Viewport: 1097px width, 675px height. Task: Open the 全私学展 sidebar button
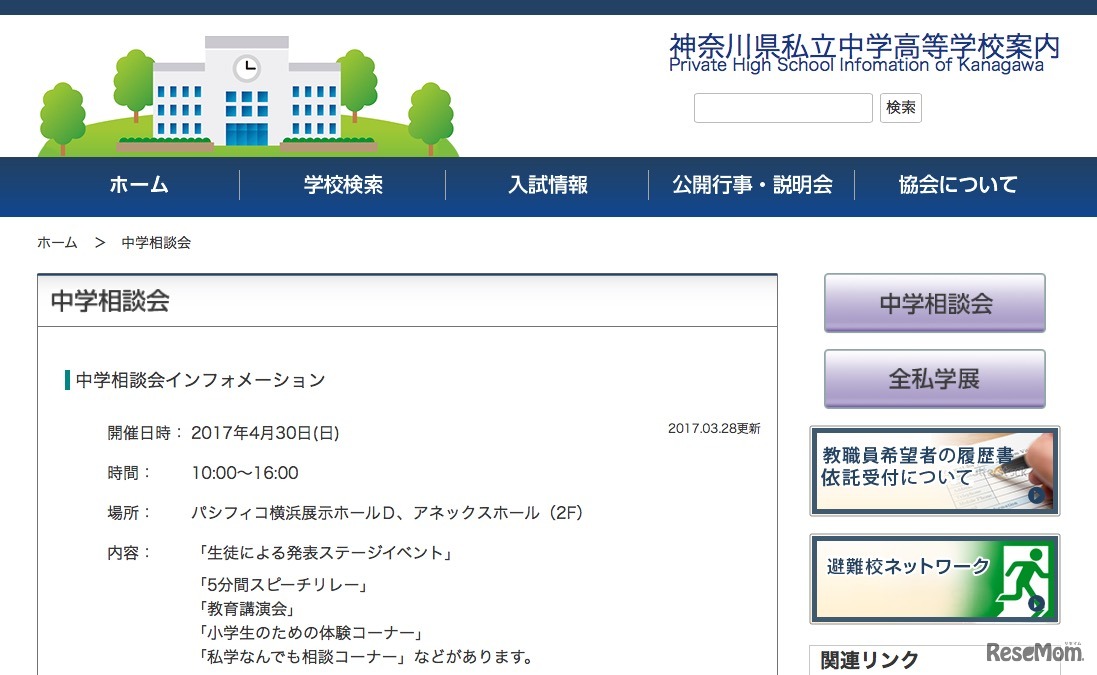[934, 378]
